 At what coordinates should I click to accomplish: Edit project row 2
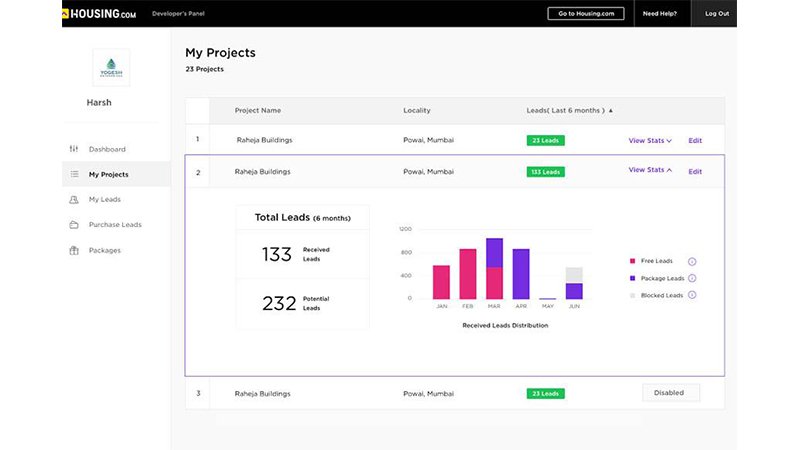[695, 171]
